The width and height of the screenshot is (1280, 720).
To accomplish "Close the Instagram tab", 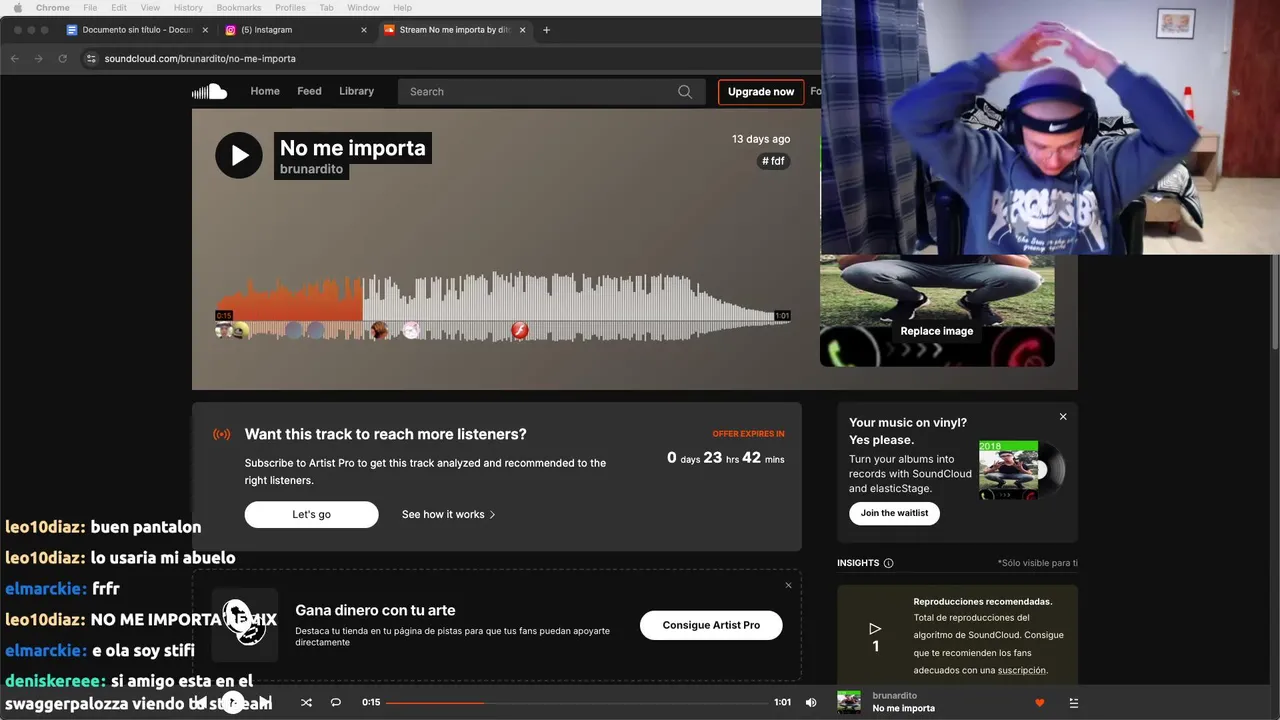I will (x=364, y=30).
